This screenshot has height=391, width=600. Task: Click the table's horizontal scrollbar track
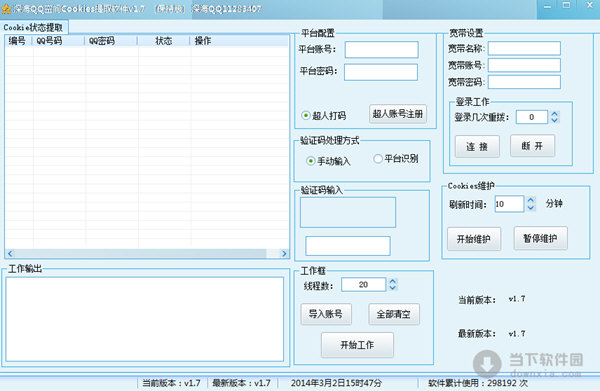click(147, 253)
